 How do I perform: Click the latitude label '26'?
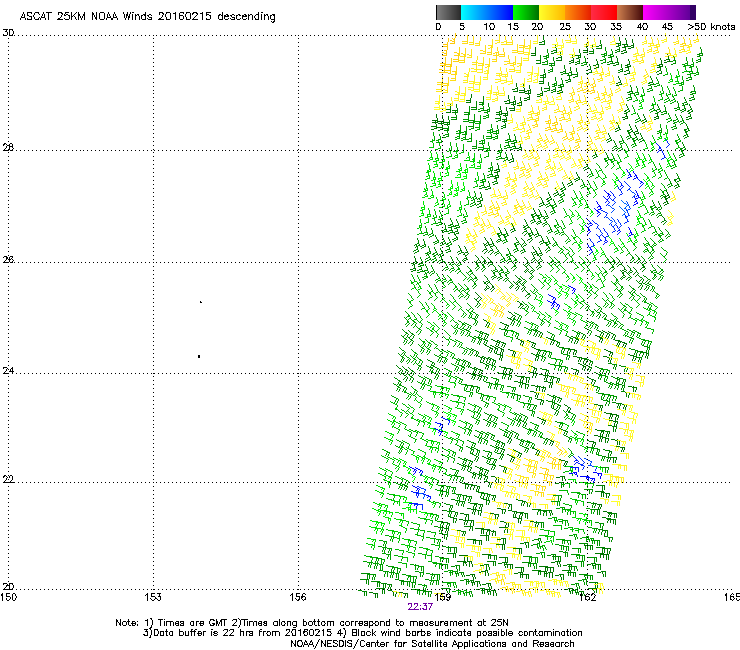point(8,260)
